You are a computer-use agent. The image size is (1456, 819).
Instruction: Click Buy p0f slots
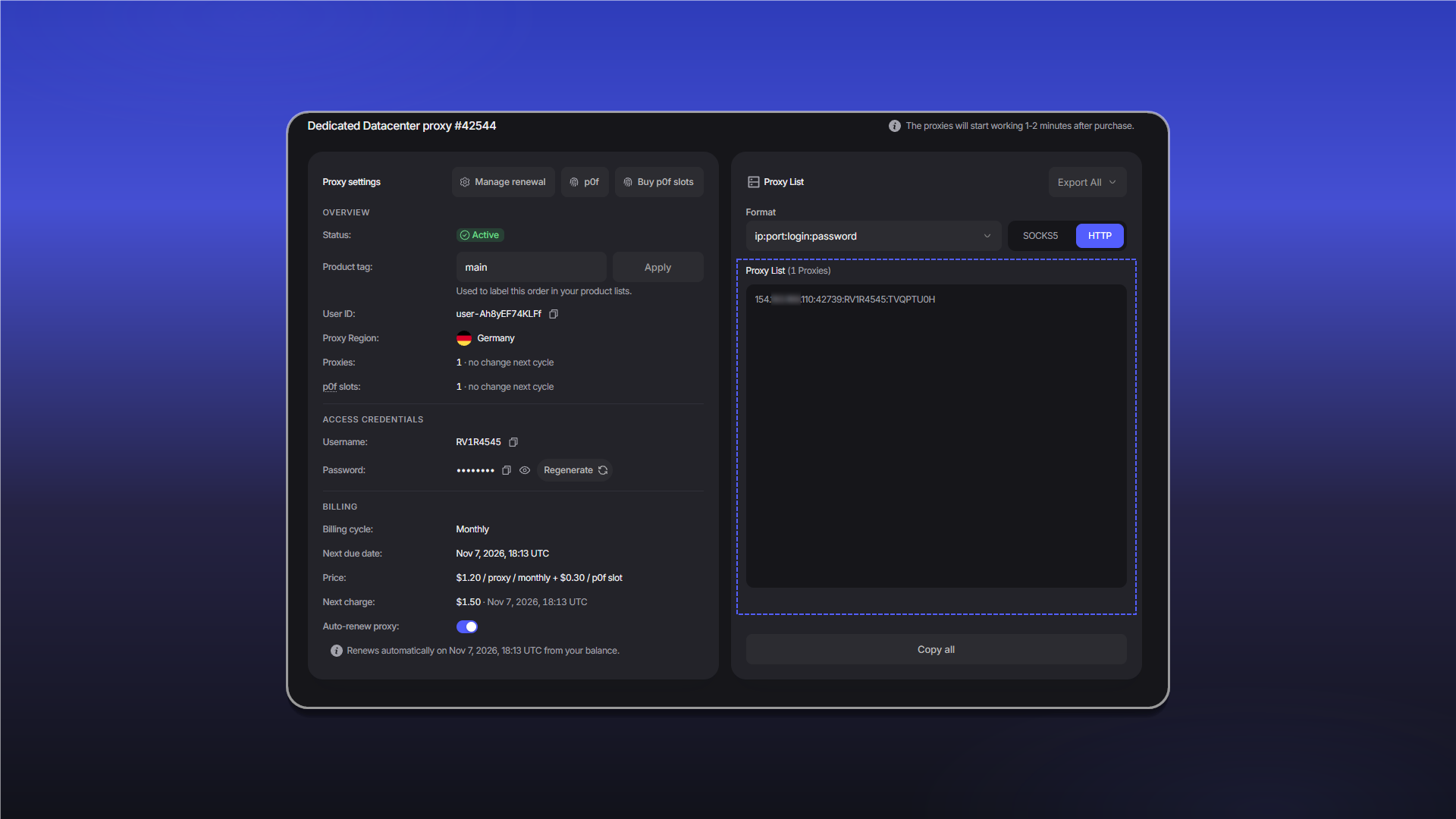(659, 182)
